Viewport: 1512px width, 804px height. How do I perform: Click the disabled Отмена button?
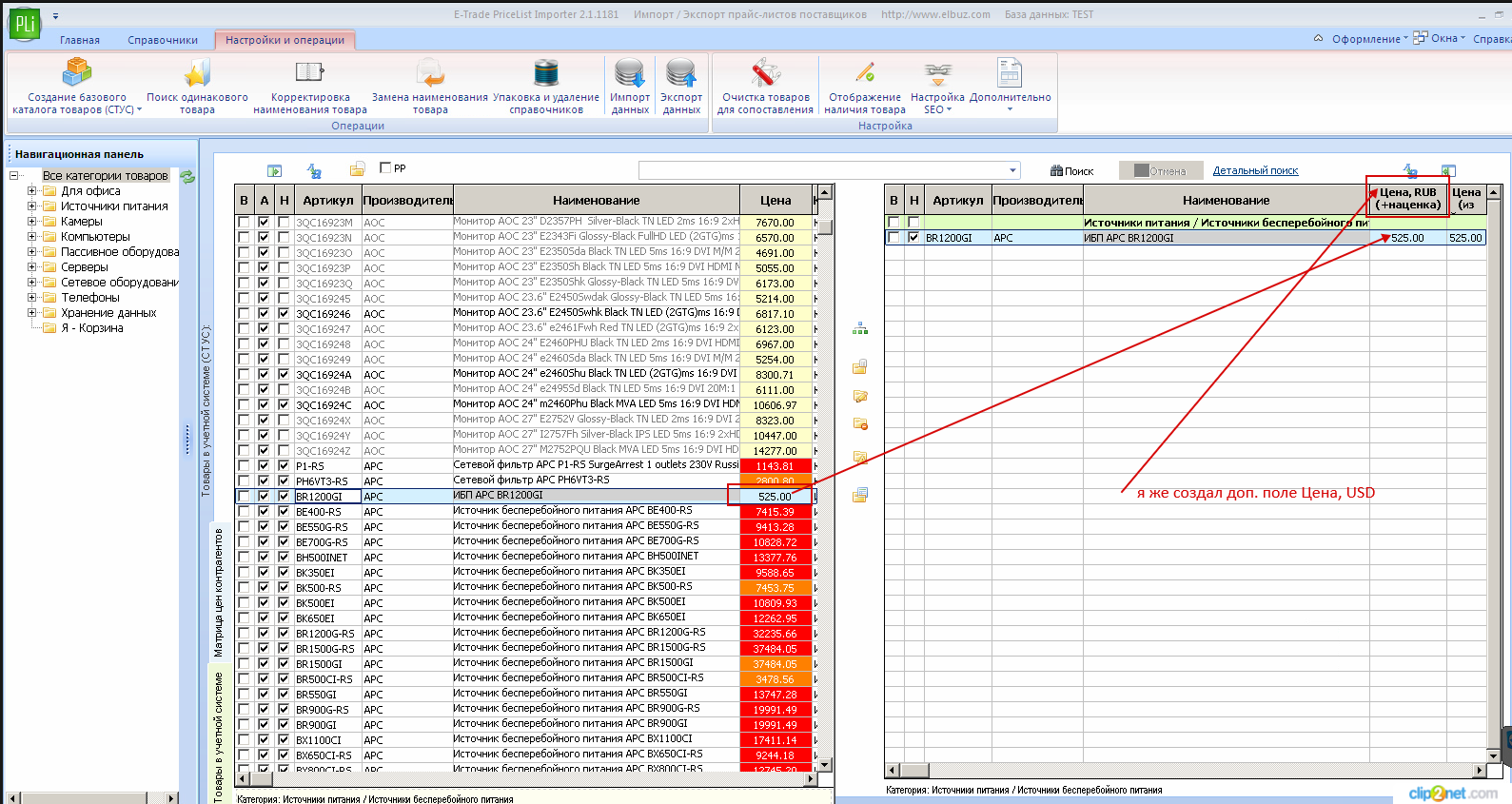[x=1161, y=171]
